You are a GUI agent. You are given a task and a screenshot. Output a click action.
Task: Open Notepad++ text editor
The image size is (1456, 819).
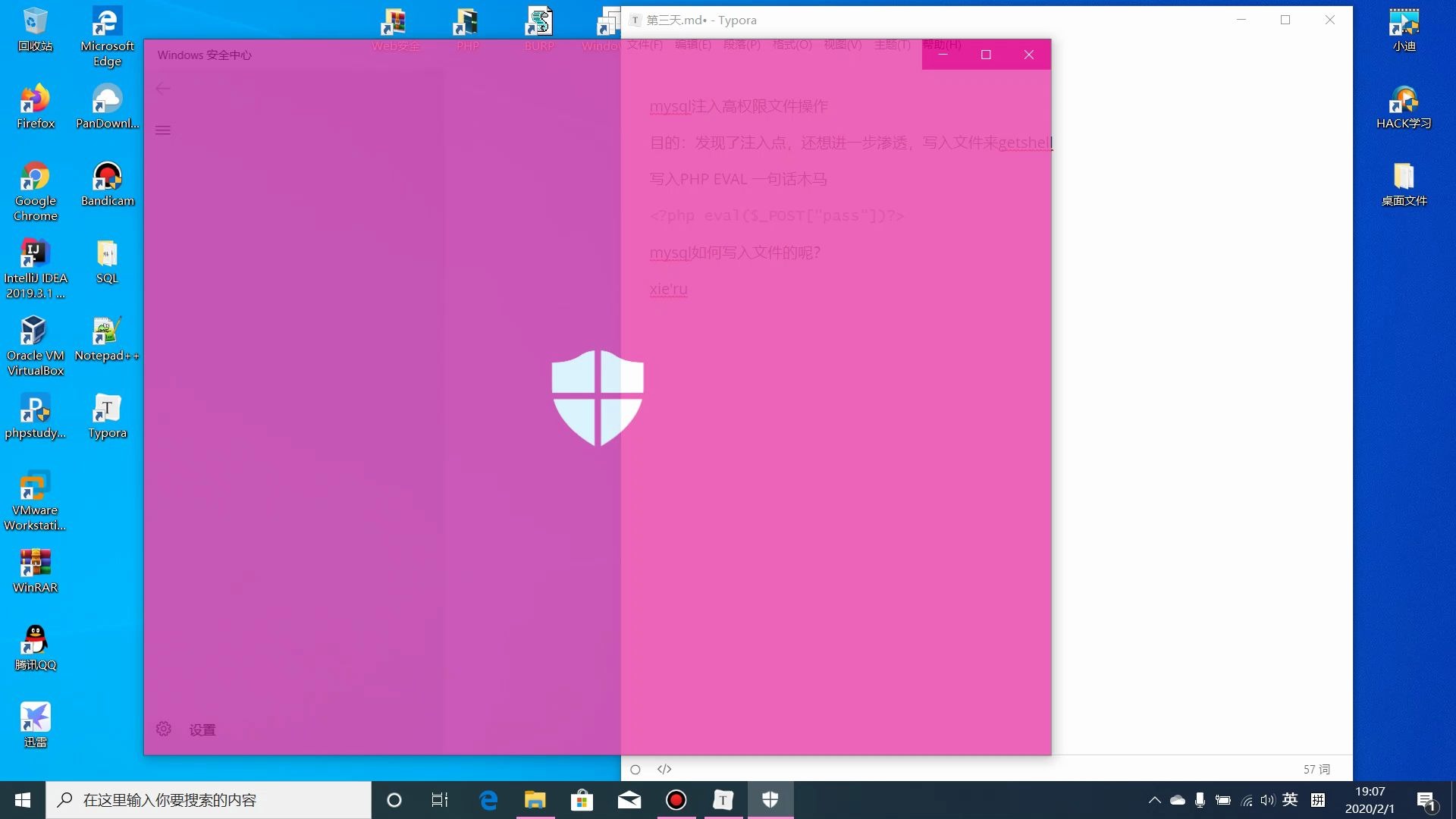point(107,340)
